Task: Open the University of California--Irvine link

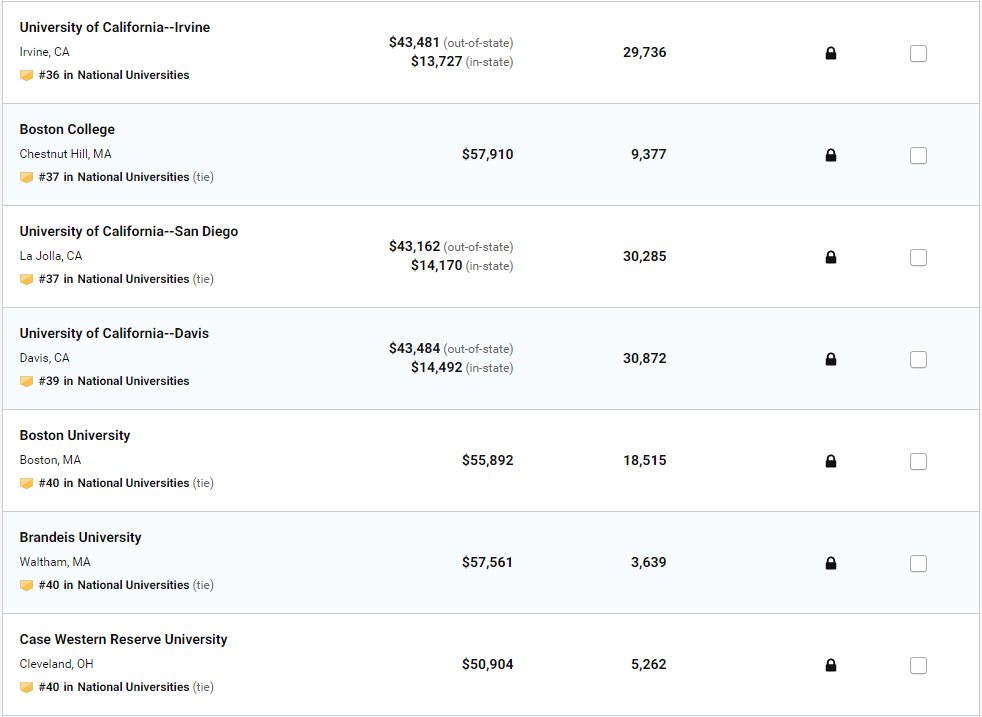Action: [115, 27]
